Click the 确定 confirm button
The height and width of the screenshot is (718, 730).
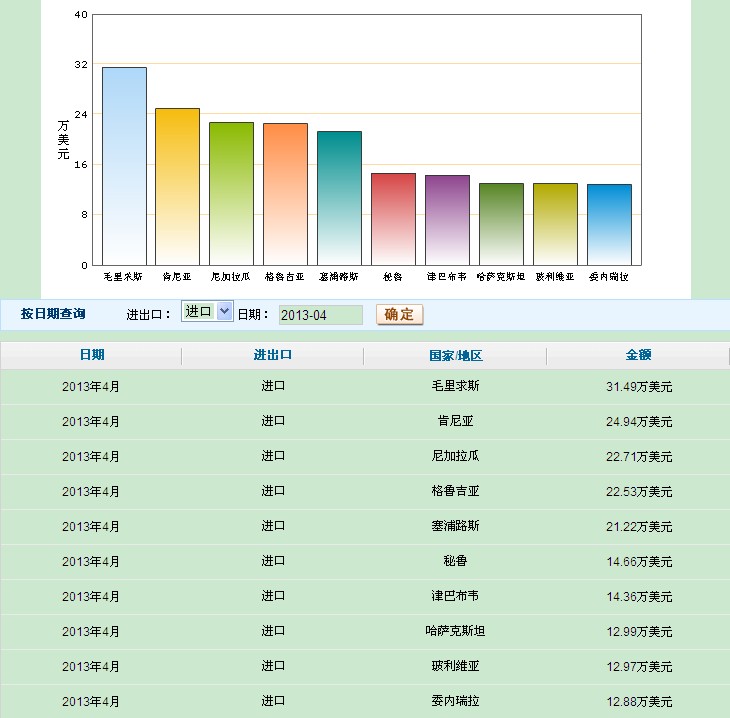click(x=400, y=315)
